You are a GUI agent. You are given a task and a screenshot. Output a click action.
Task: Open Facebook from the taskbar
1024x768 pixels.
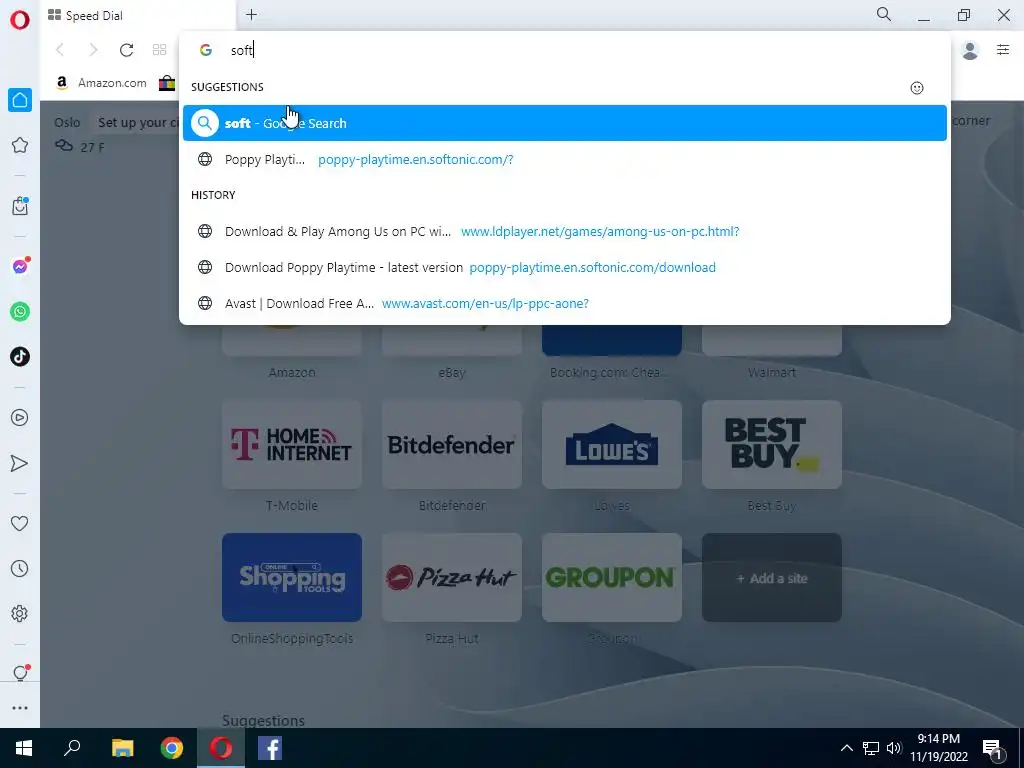pyautogui.click(x=270, y=748)
